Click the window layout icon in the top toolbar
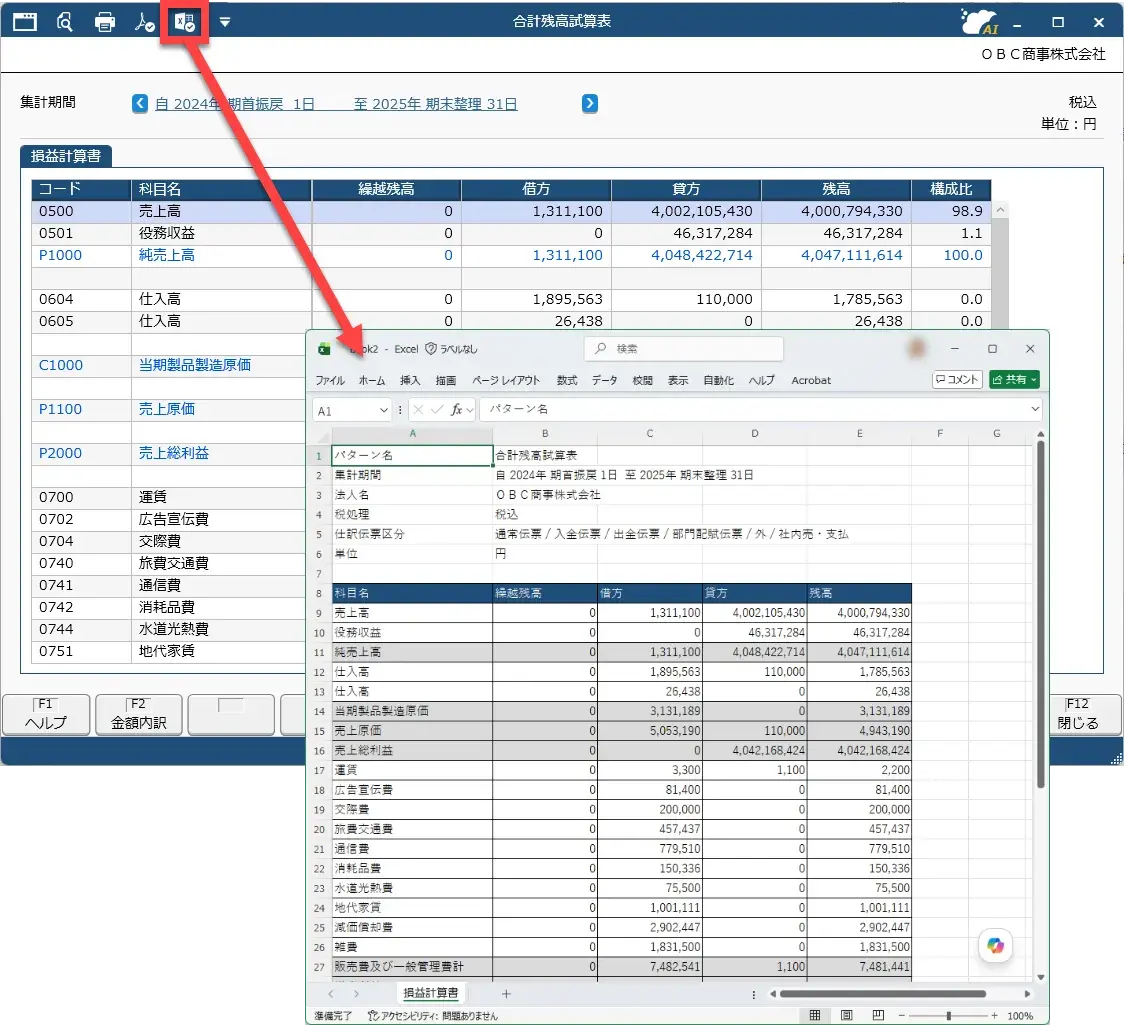 24,22
